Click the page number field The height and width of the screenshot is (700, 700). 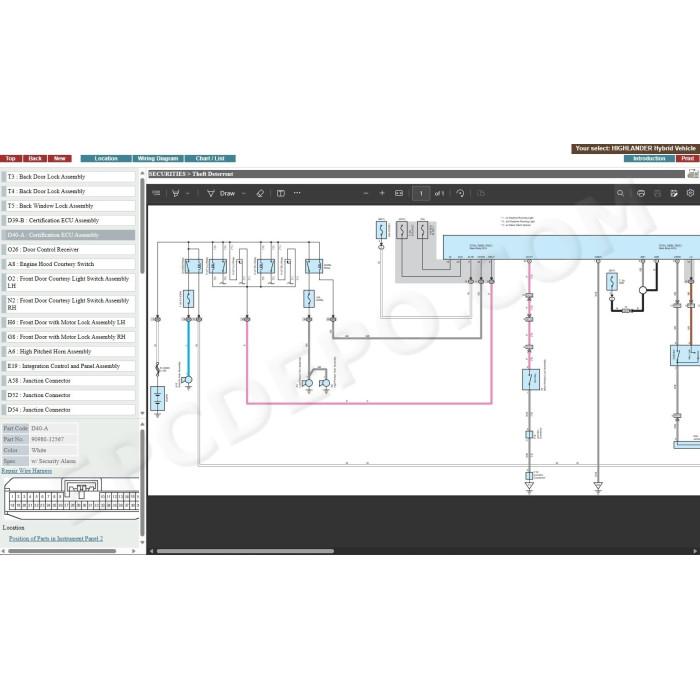(421, 194)
